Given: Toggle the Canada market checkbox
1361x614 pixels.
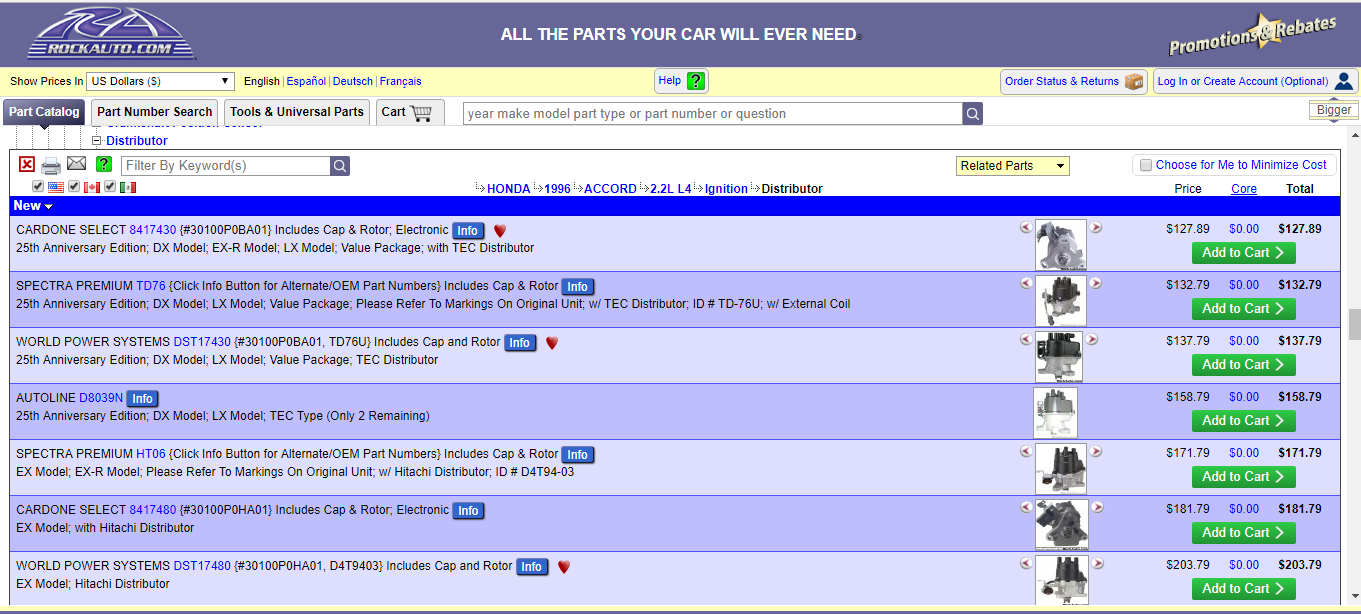Looking at the screenshot, I should coord(74,187).
